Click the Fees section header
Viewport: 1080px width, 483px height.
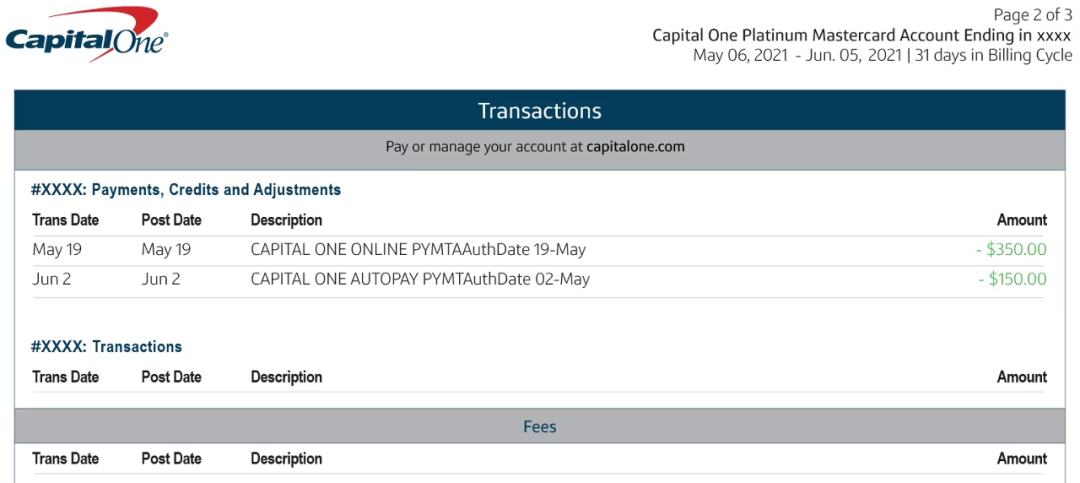click(x=539, y=427)
